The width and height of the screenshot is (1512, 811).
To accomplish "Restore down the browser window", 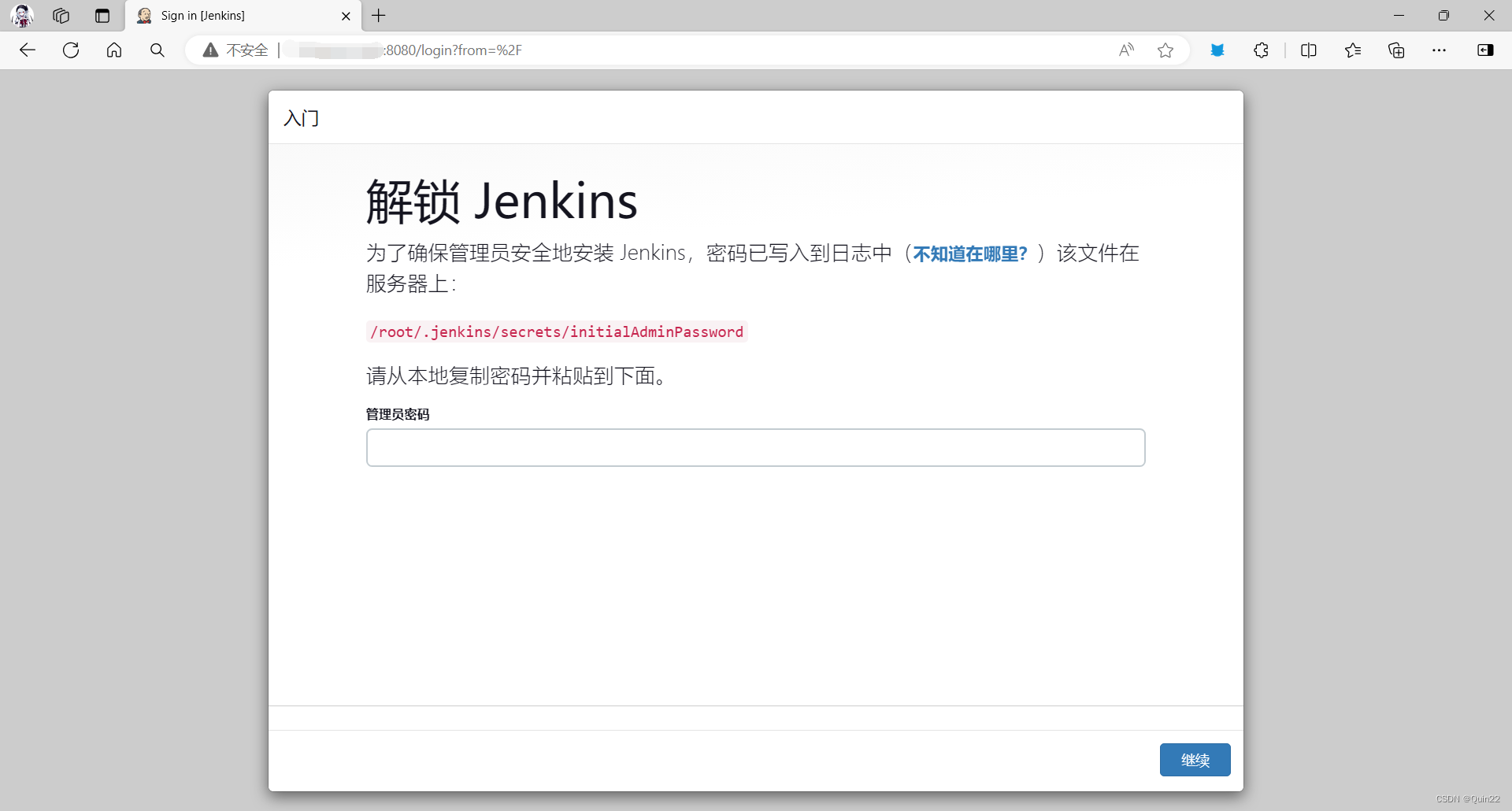I will [1443, 16].
